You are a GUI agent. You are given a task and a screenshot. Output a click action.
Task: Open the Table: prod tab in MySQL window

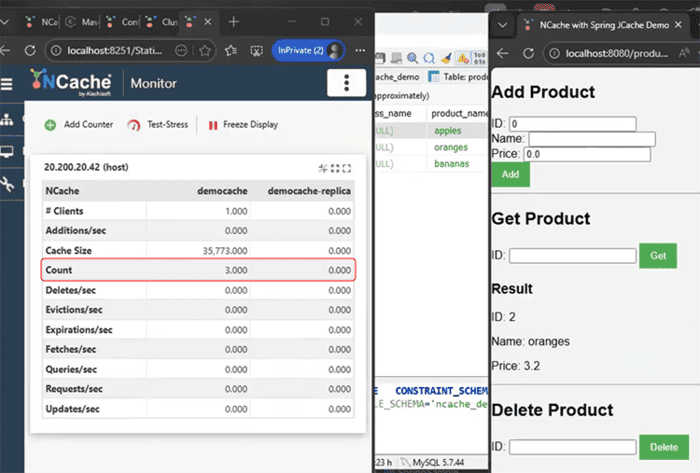[x=457, y=77]
